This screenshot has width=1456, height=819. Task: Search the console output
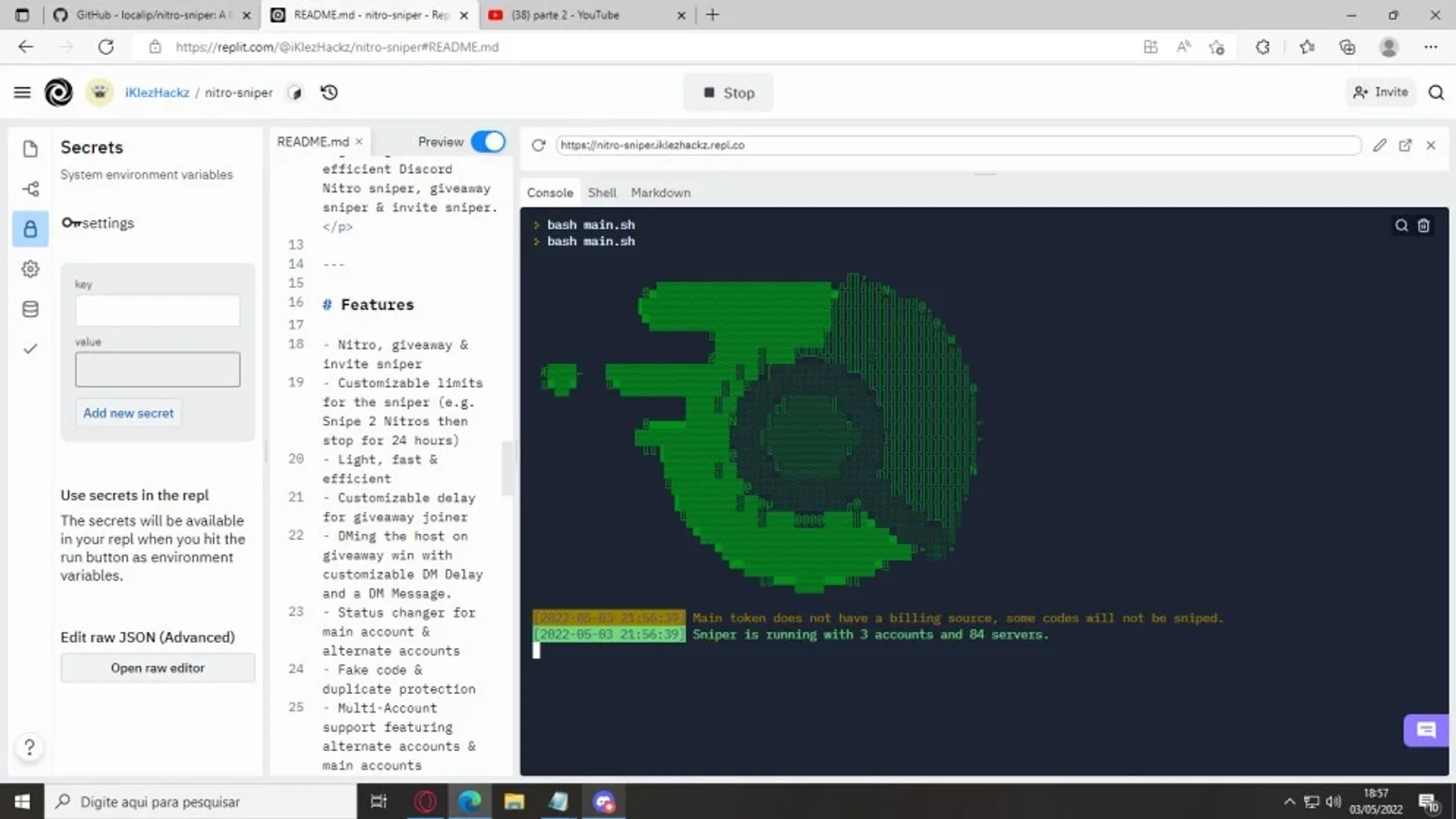coord(1401,225)
